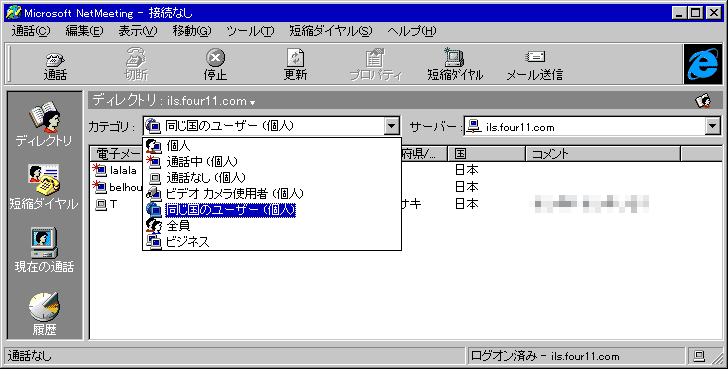The width and height of the screenshot is (728, 369).
Task: Click the directory header icon at right
Action: 703,100
